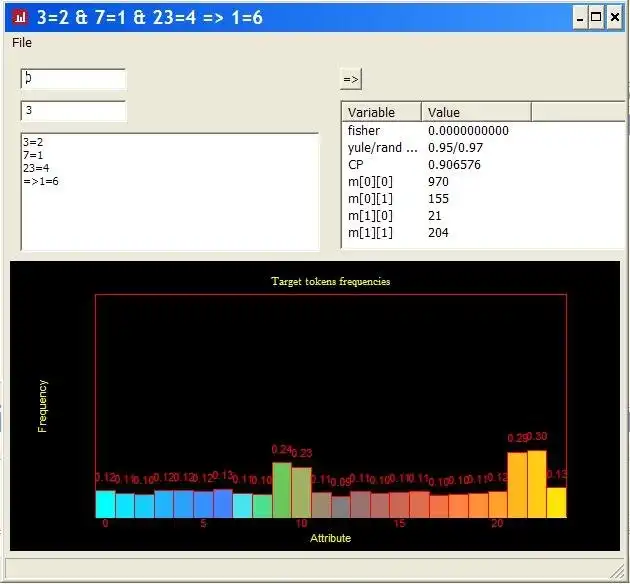630x584 pixels.
Task: Click the yellow last bar labeled 0.13
Action: pyautogui.click(x=556, y=503)
